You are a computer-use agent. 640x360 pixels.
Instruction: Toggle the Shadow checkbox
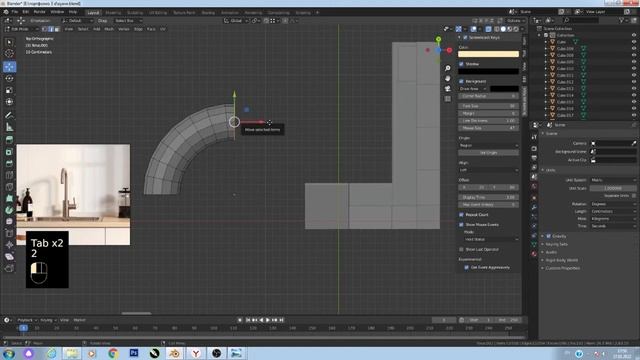(x=461, y=64)
